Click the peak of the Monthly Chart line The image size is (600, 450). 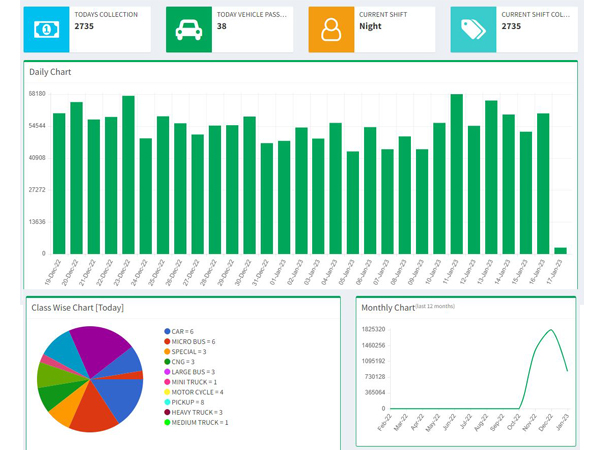(x=550, y=331)
